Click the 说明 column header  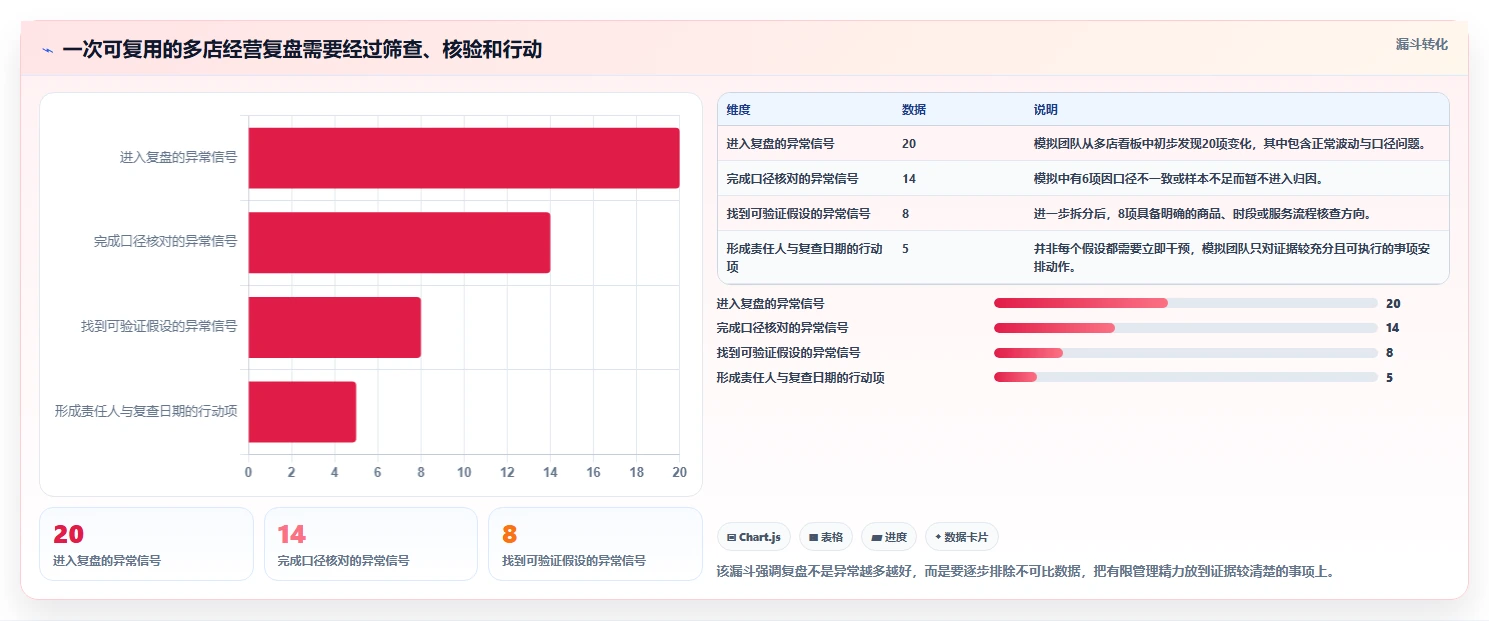pos(1046,110)
